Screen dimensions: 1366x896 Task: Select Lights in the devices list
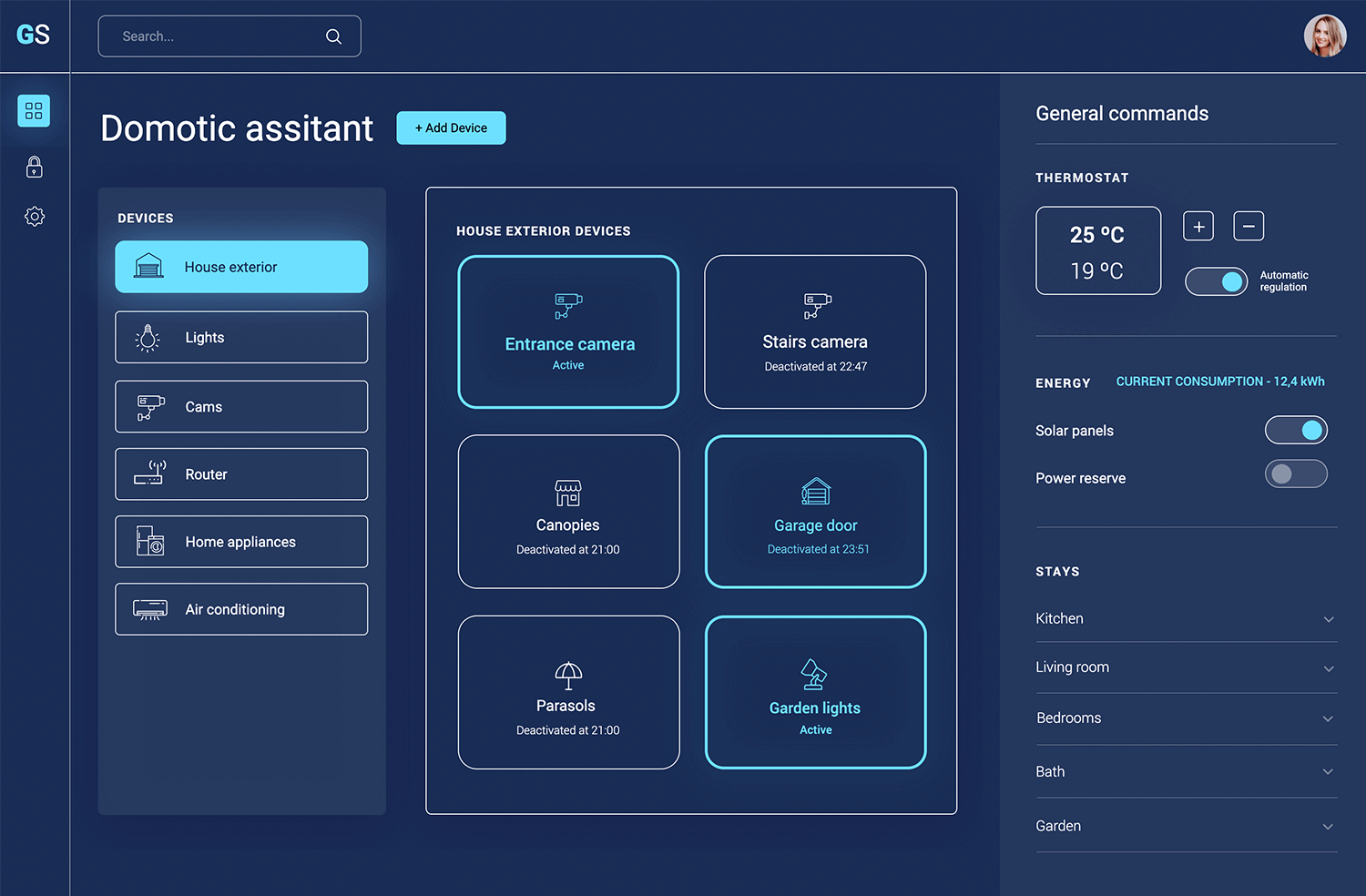pyautogui.click(x=241, y=337)
